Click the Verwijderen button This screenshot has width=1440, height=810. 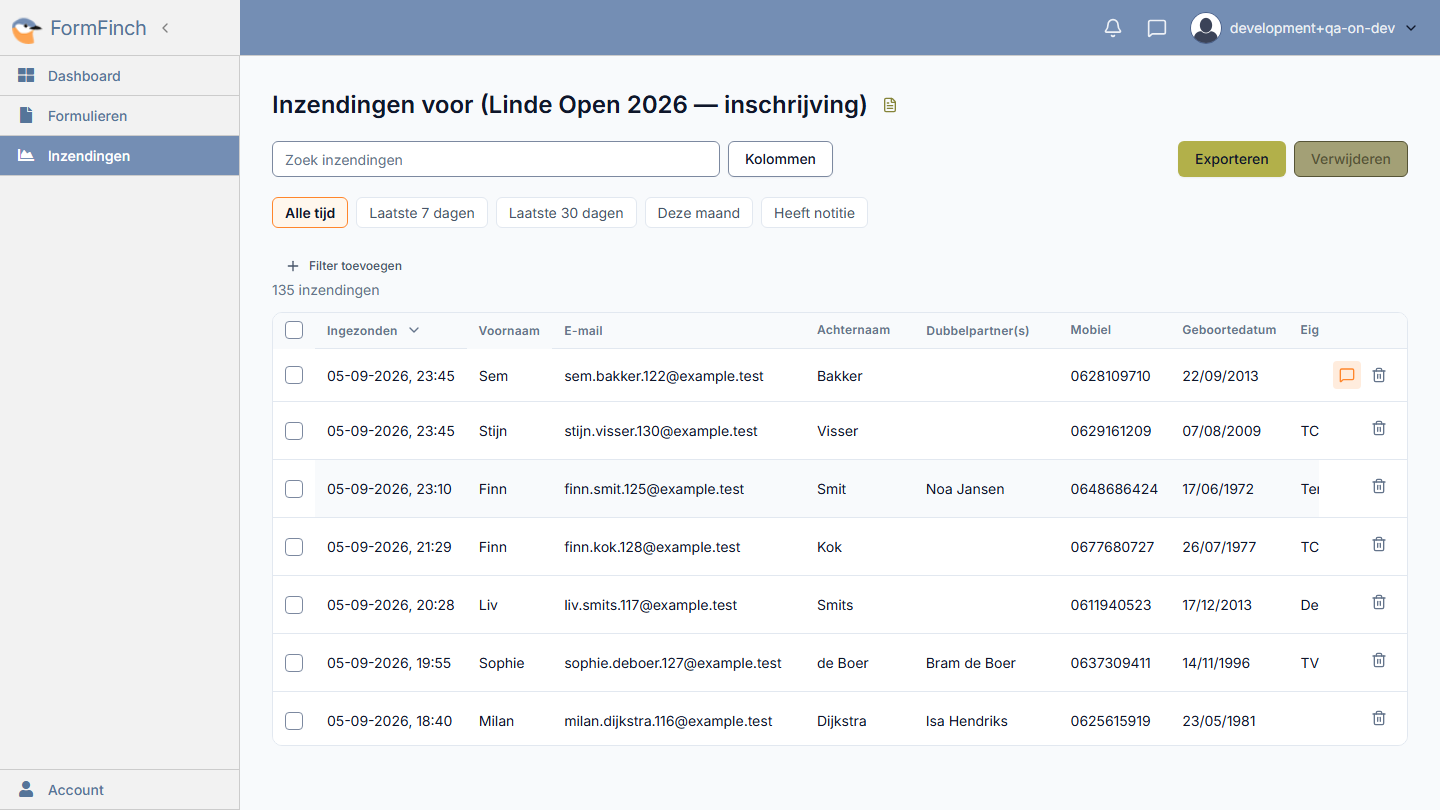(x=1351, y=159)
